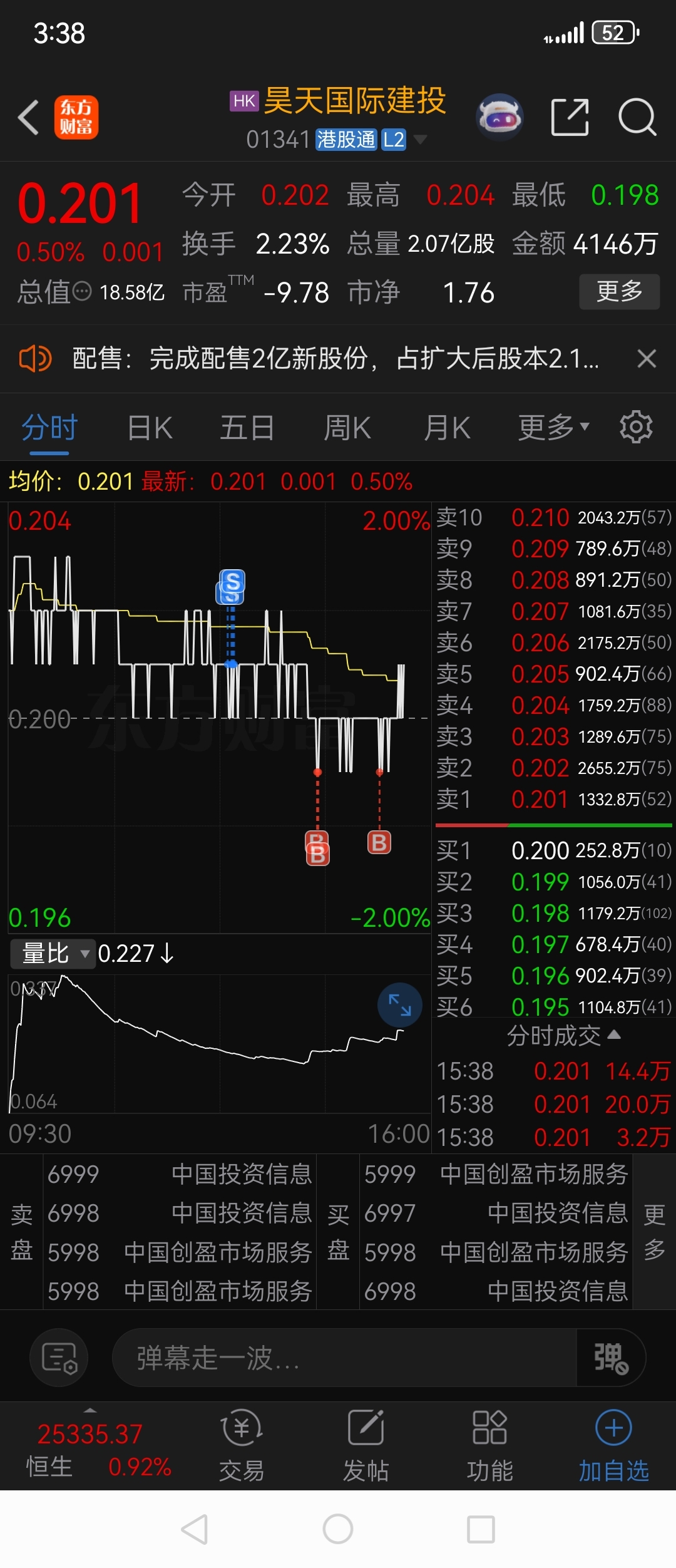Tap 更多 button in quote stats
This screenshot has width=676, height=1568.
(x=620, y=291)
